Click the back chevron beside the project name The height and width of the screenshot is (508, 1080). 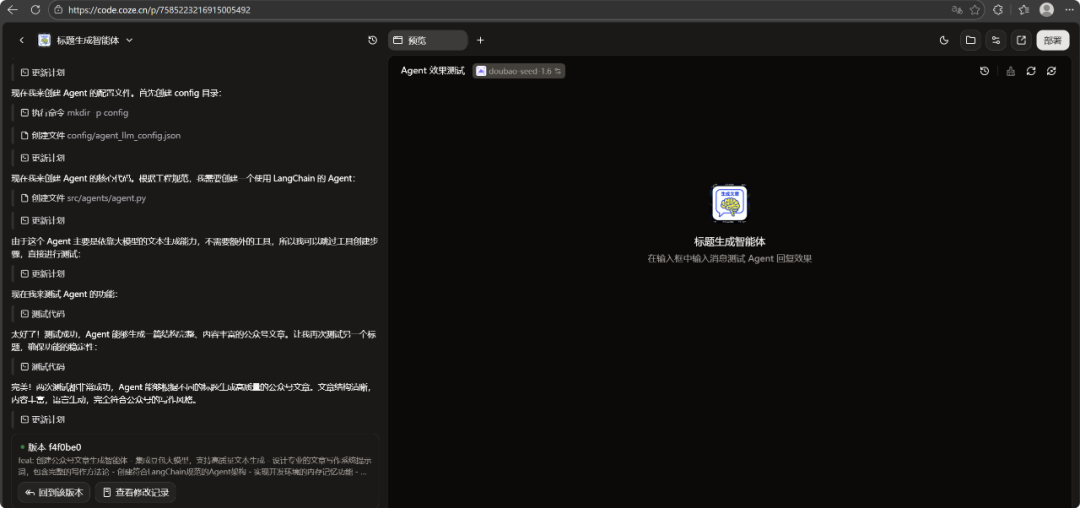(21, 41)
